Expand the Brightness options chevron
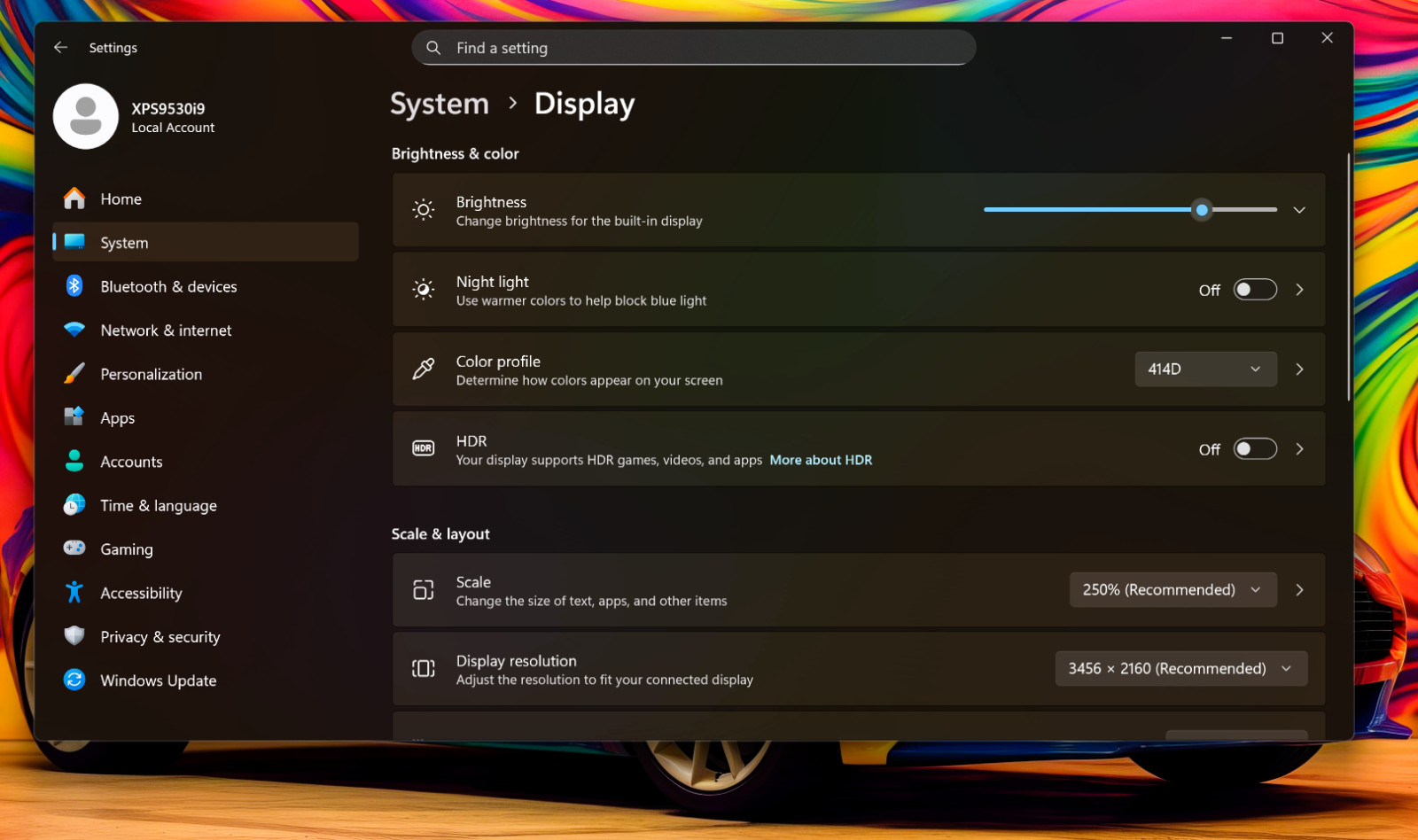The image size is (1418, 840). pos(1299,210)
